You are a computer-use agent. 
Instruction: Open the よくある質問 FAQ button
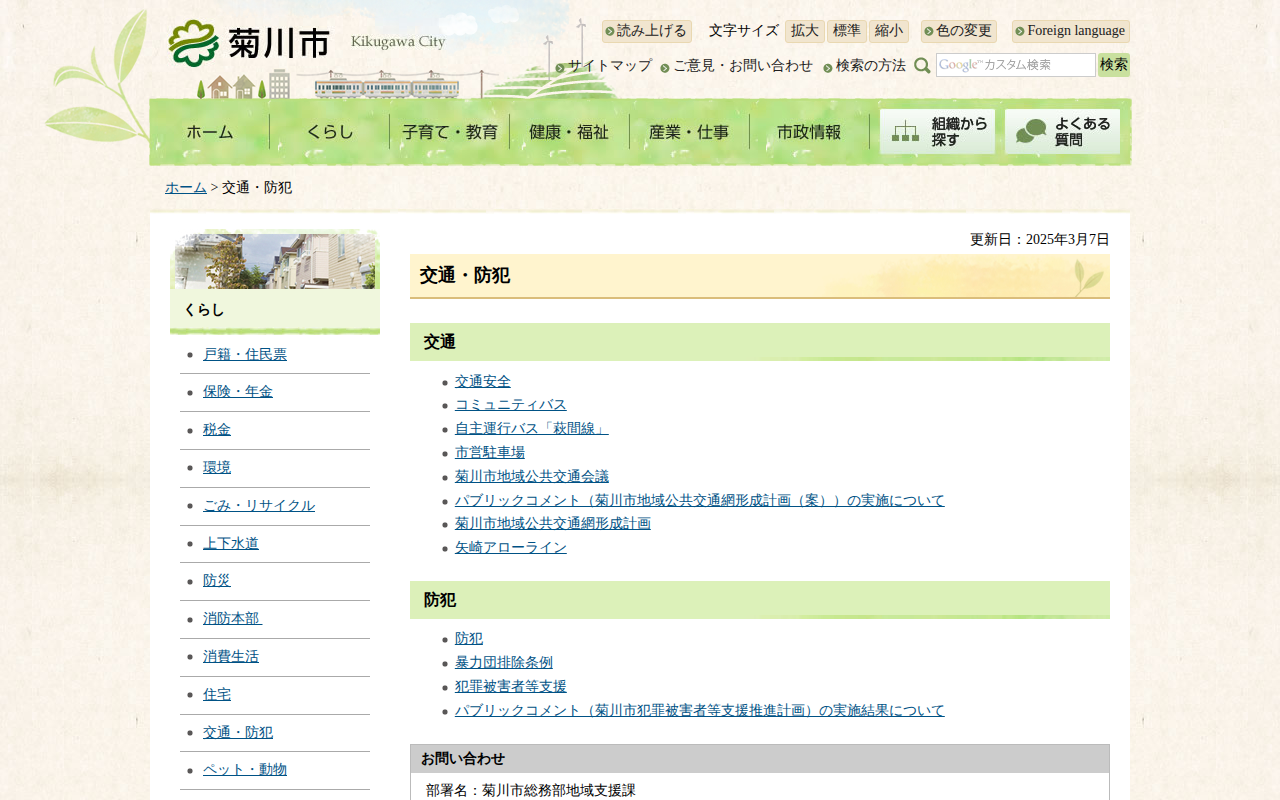pos(1062,131)
